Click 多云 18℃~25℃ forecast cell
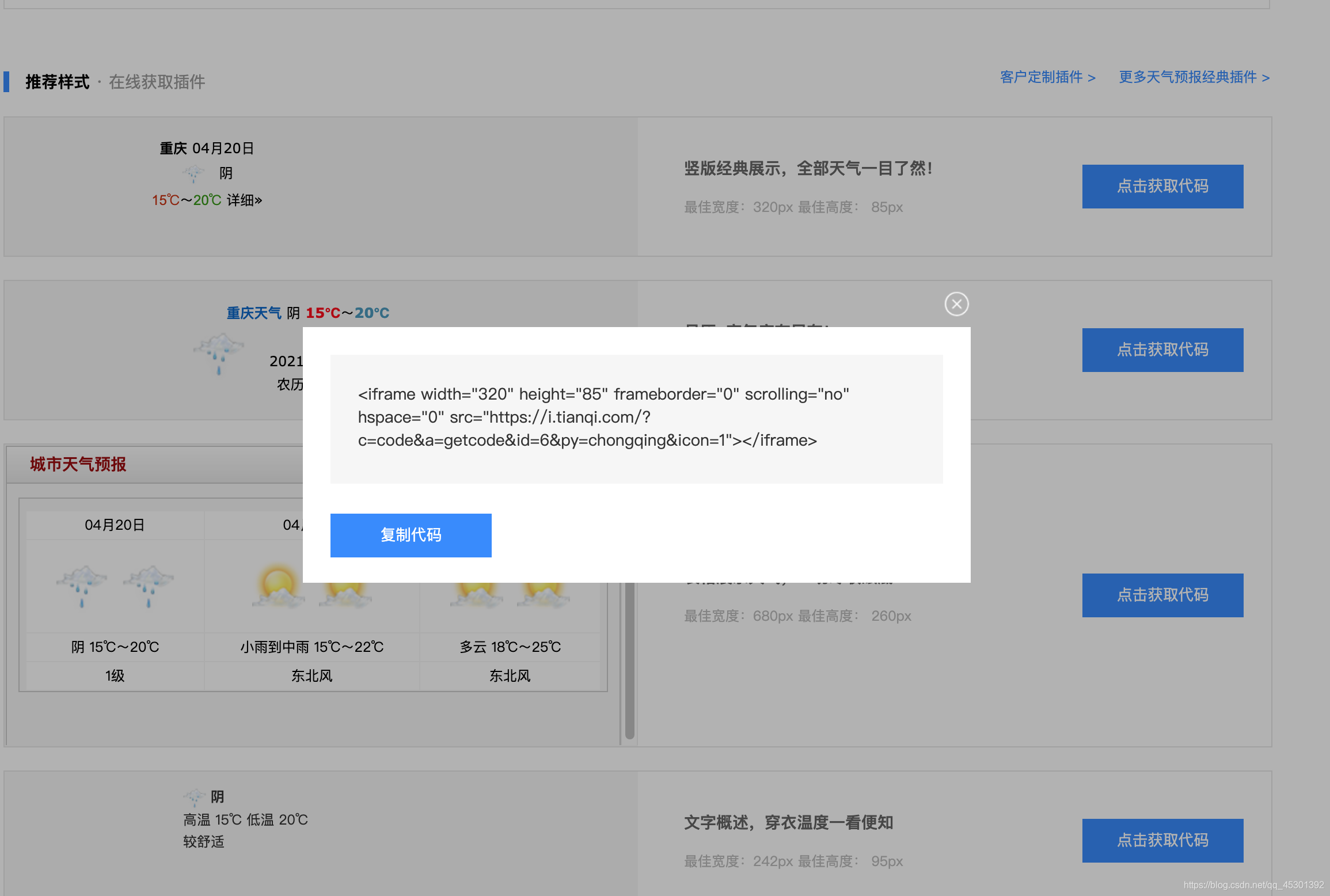The width and height of the screenshot is (1330, 896). coord(510,647)
